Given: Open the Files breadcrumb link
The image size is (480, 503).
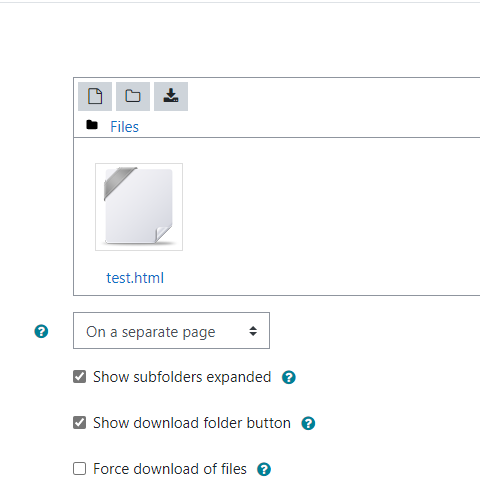Looking at the screenshot, I should [124, 127].
